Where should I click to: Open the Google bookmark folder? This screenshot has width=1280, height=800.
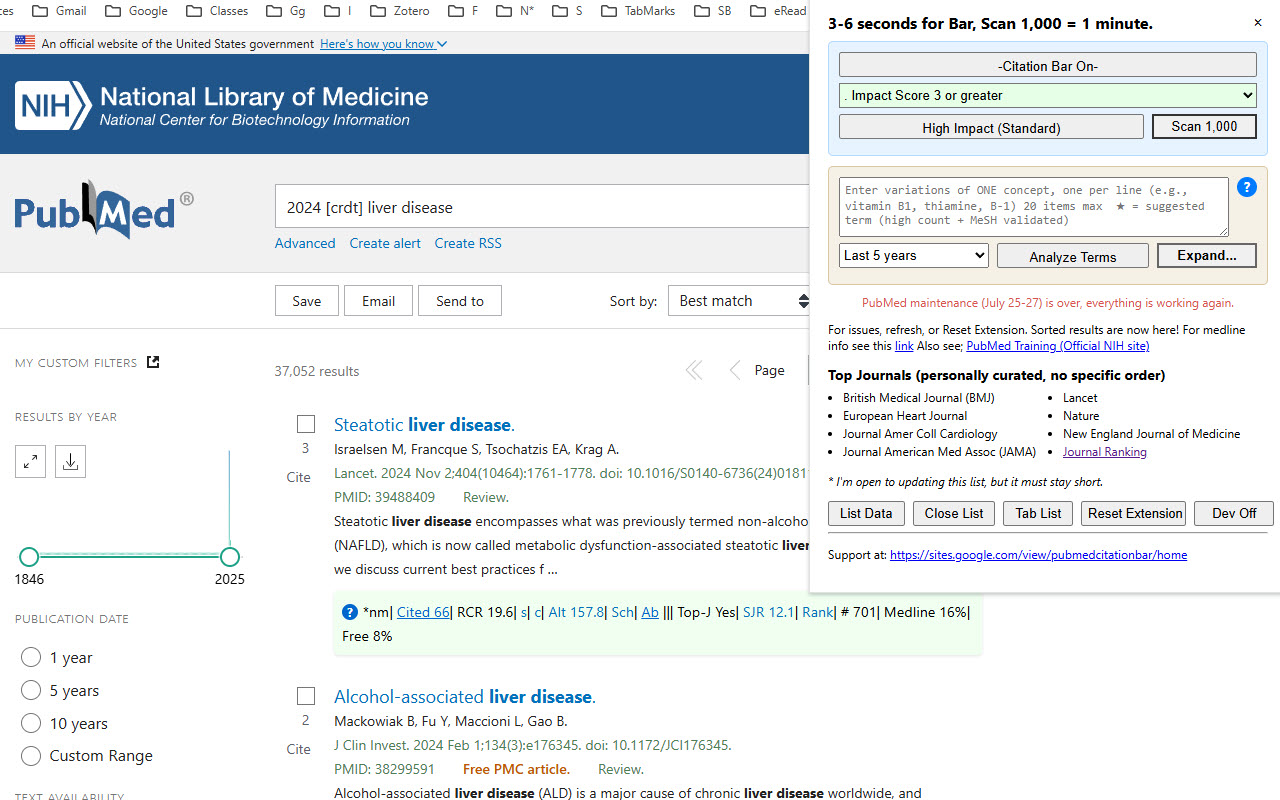[x=137, y=11]
